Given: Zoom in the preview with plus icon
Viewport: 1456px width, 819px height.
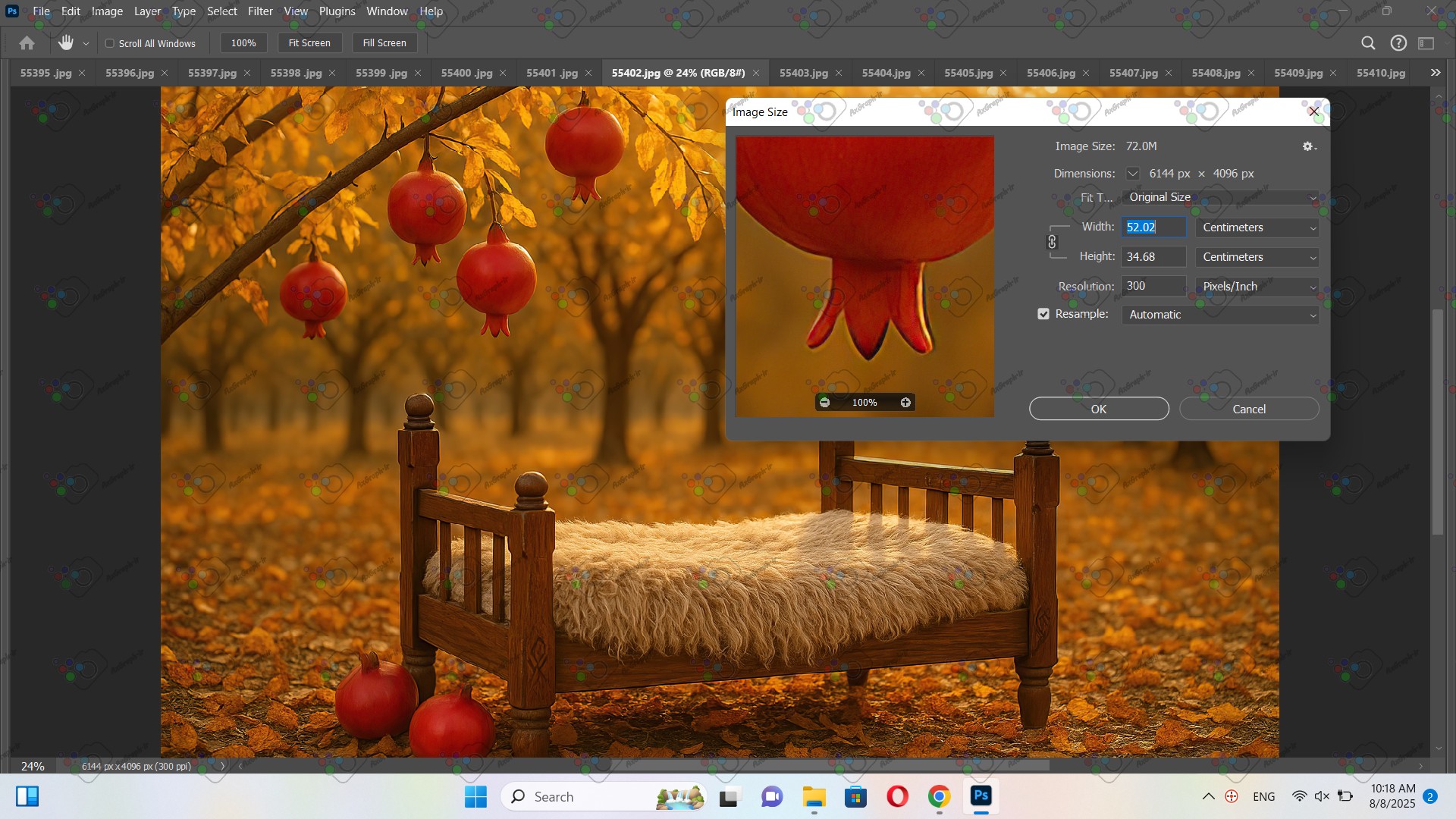Looking at the screenshot, I should point(905,403).
